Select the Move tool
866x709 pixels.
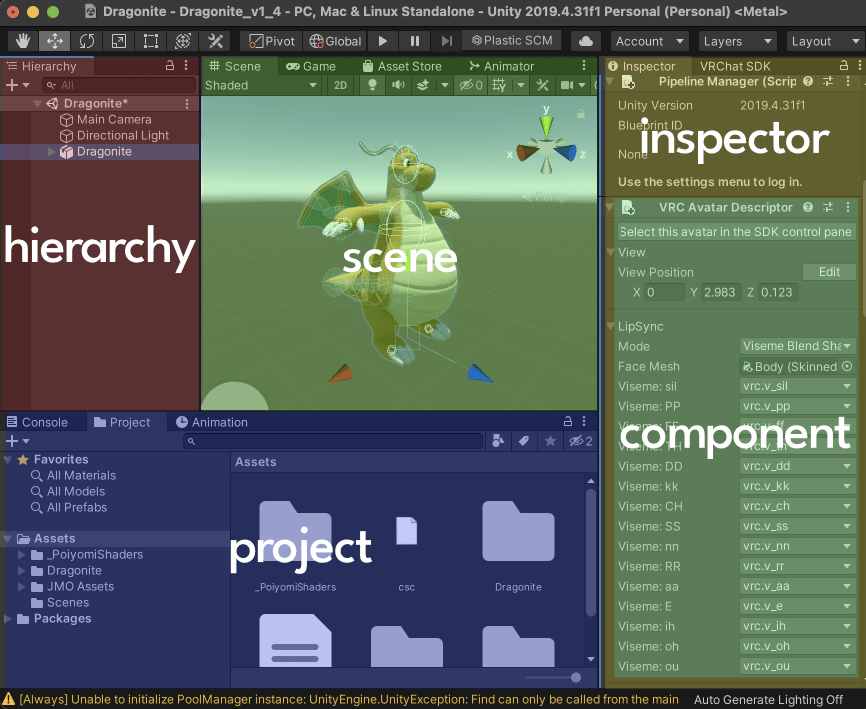tap(55, 41)
